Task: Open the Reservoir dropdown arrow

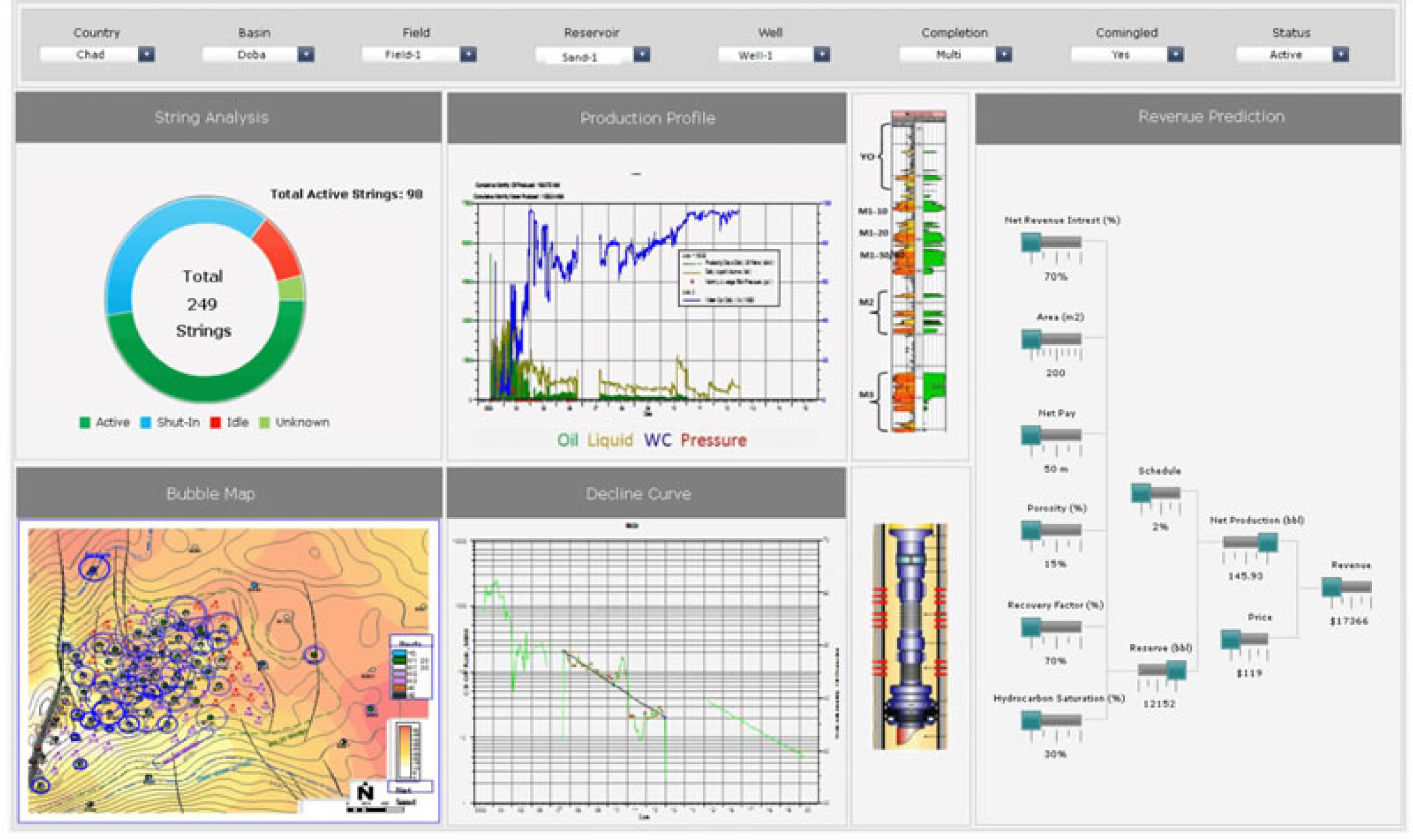Action: click(641, 55)
